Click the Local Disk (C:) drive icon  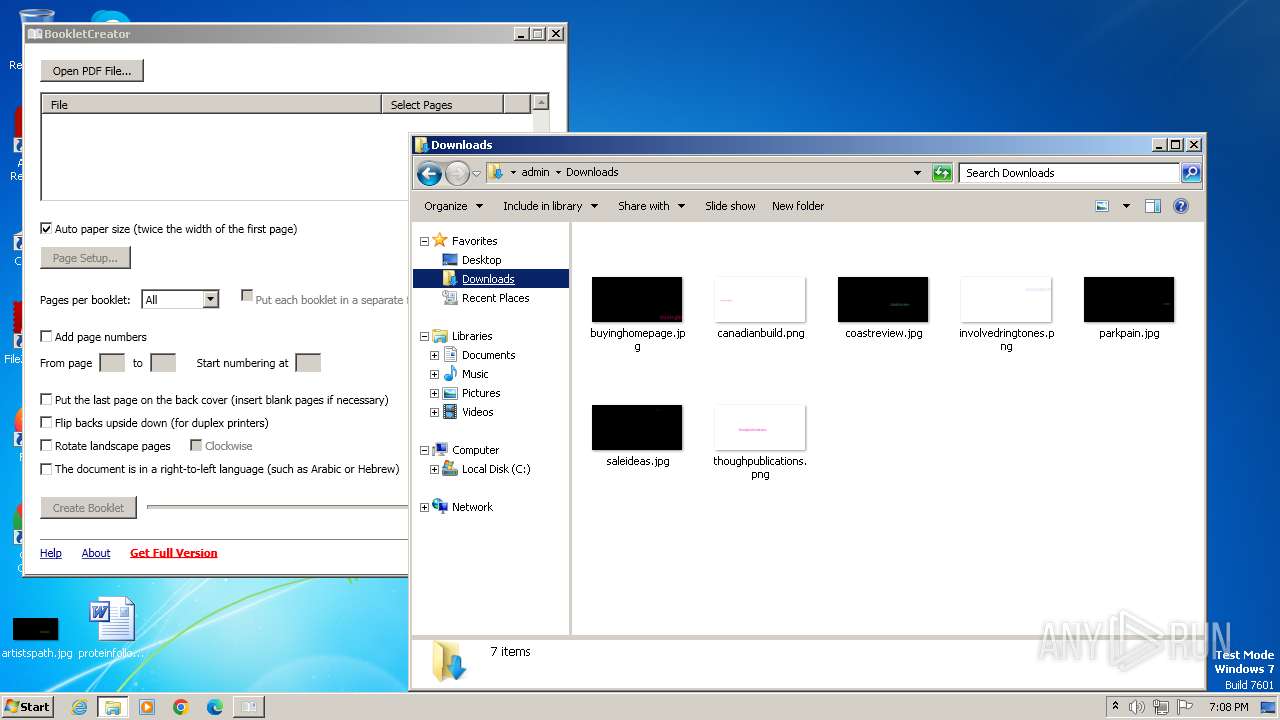coord(450,469)
